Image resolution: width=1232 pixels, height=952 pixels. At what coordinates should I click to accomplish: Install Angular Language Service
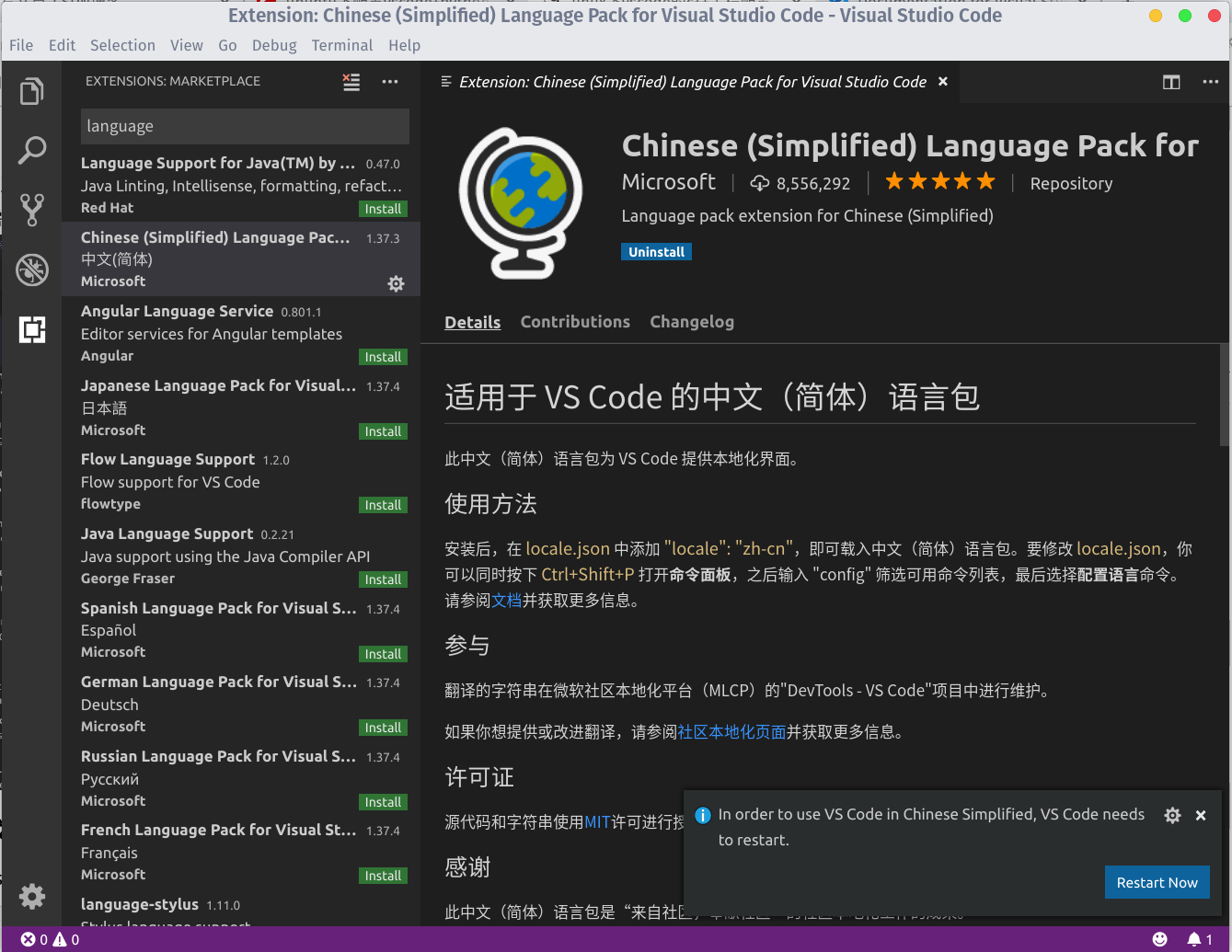click(383, 357)
